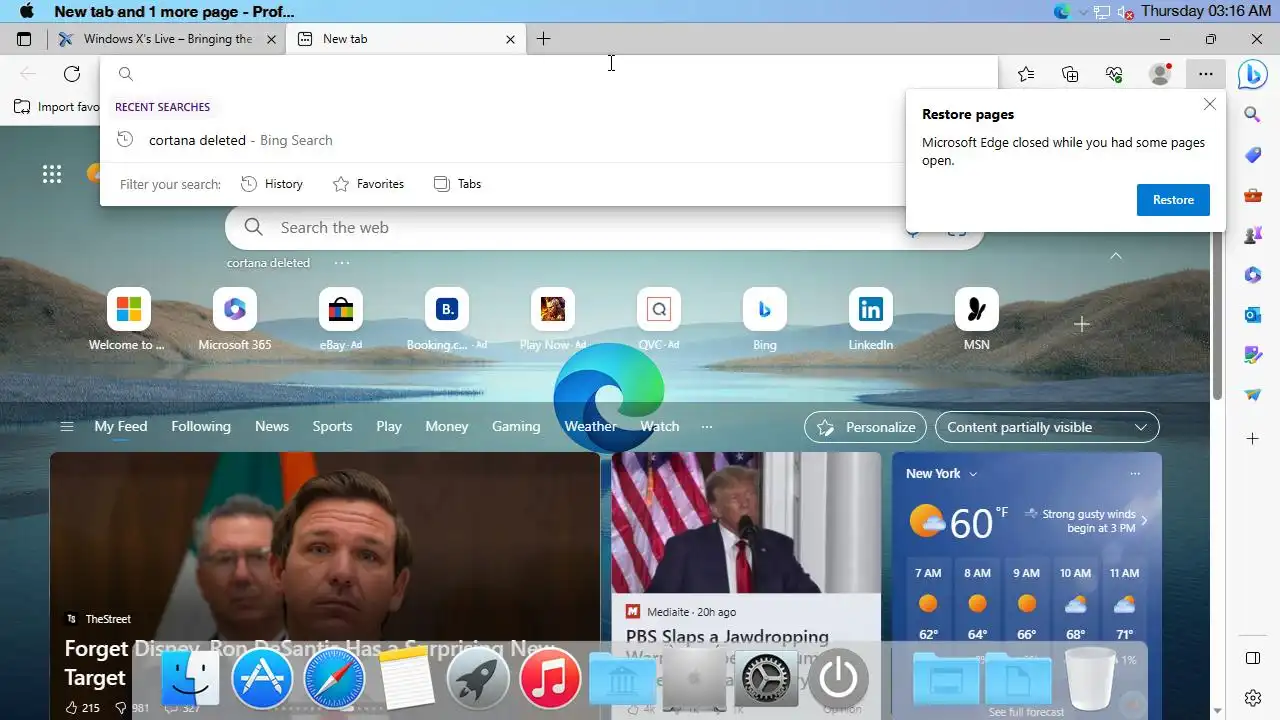Filter search by Tabs

pyautogui.click(x=457, y=184)
